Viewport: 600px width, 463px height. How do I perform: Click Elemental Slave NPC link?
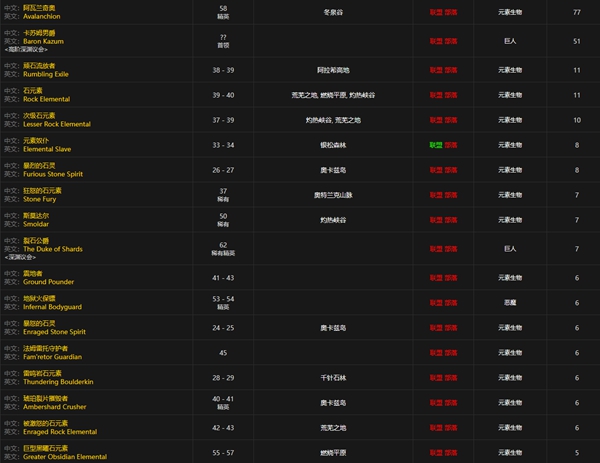pyautogui.click(x=51, y=150)
